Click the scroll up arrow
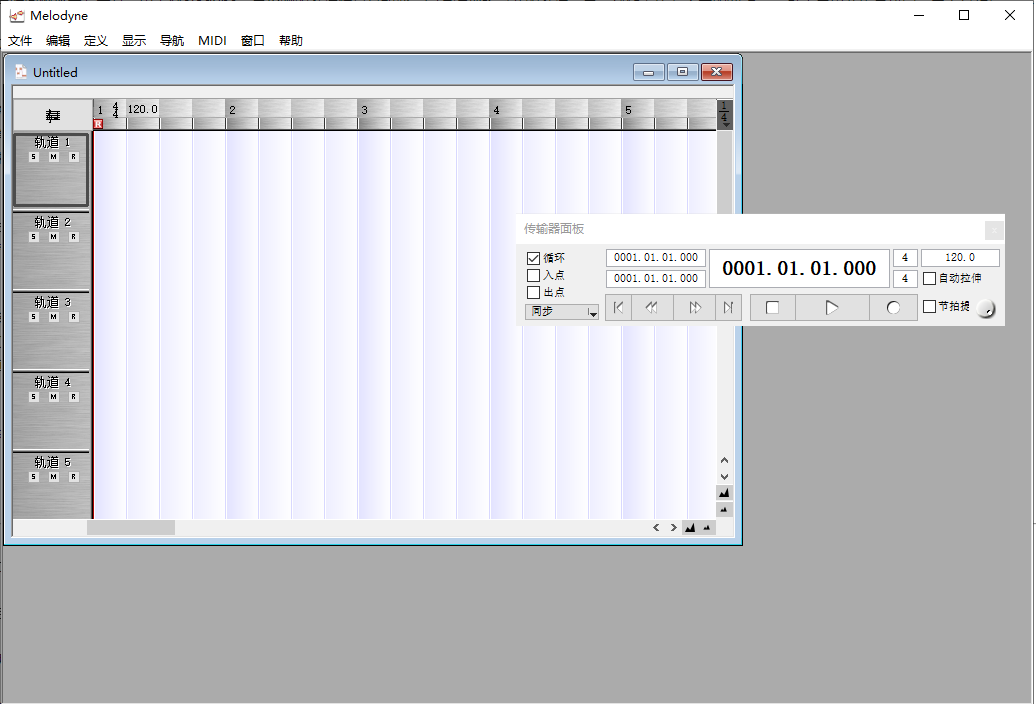 pos(724,460)
